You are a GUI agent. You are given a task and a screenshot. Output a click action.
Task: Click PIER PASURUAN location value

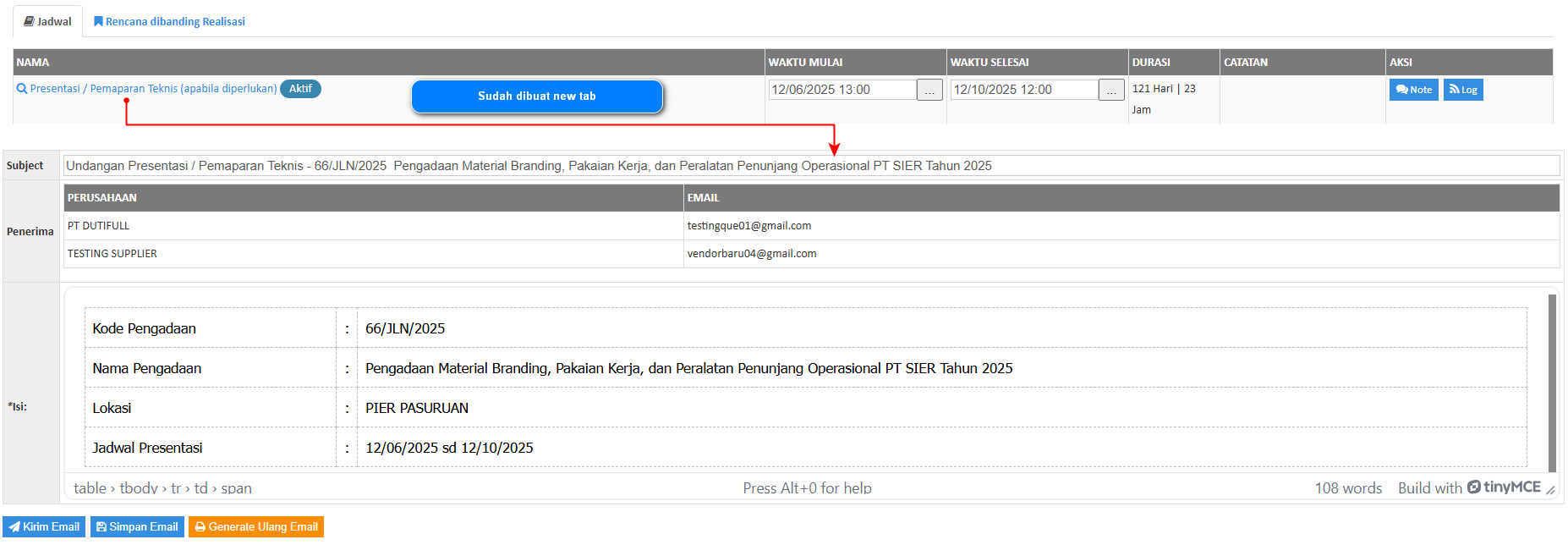417,408
